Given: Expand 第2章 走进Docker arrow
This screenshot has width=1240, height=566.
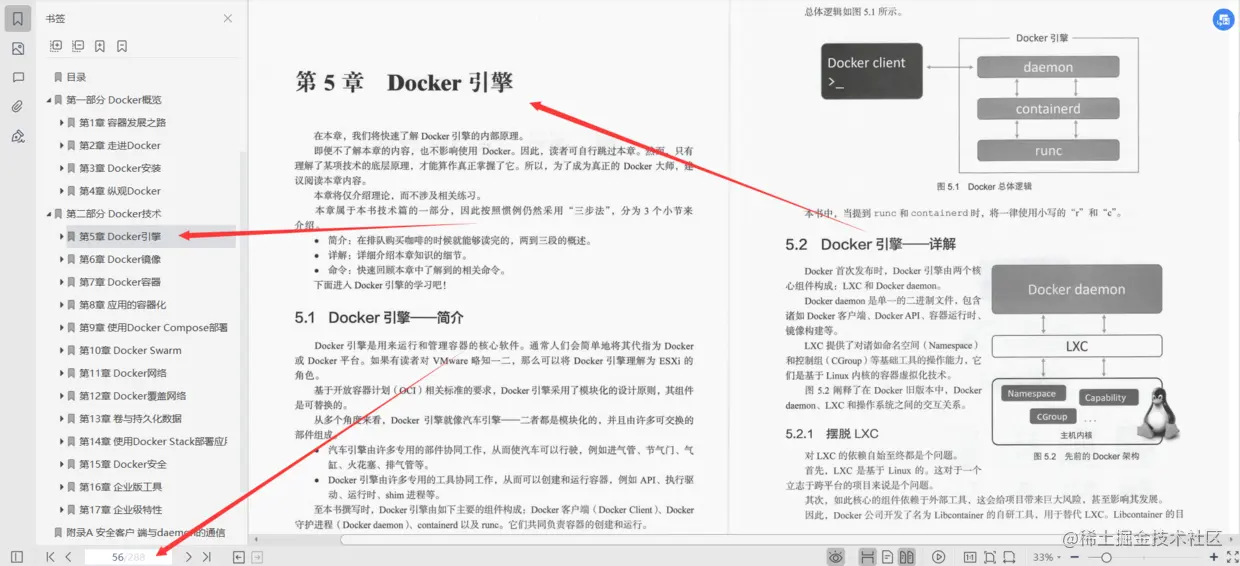Looking at the screenshot, I should (x=62, y=146).
